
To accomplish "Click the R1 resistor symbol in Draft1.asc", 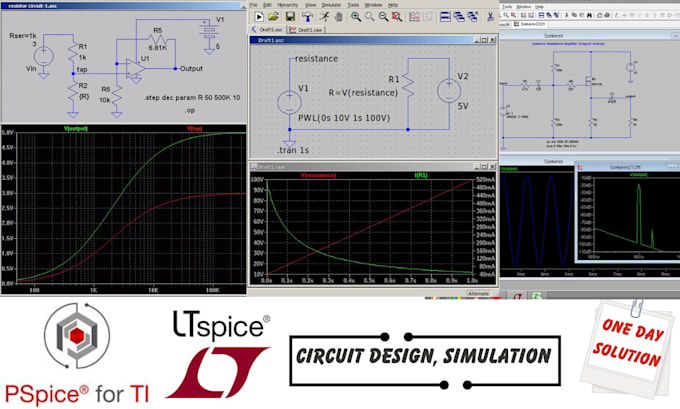I will click(408, 85).
